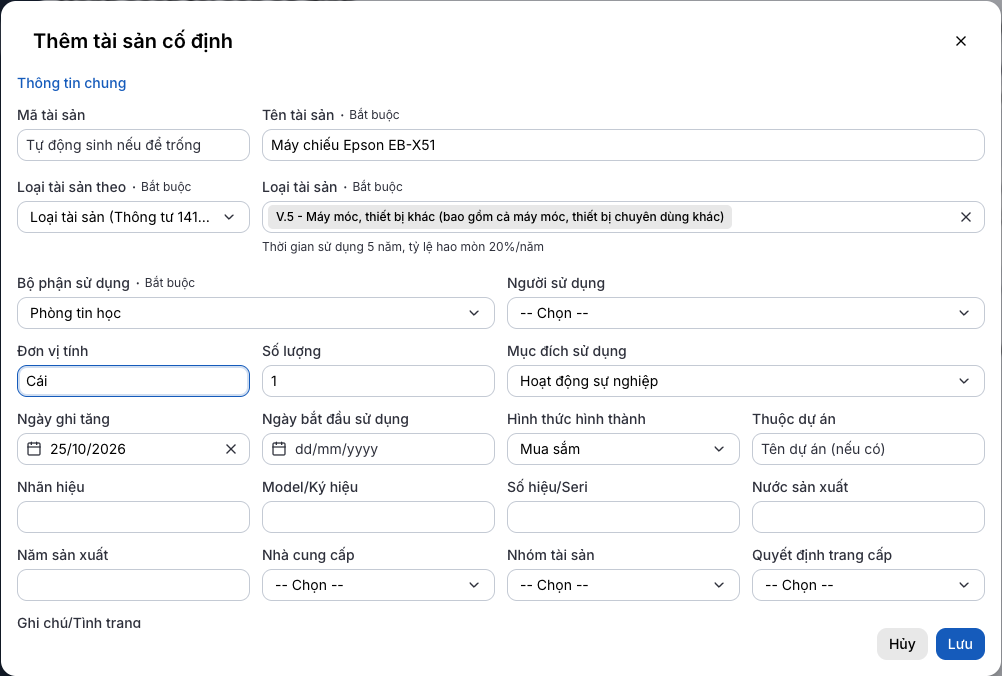Focus the Đơn vị tính field
The image size is (1002, 676).
(x=133, y=381)
